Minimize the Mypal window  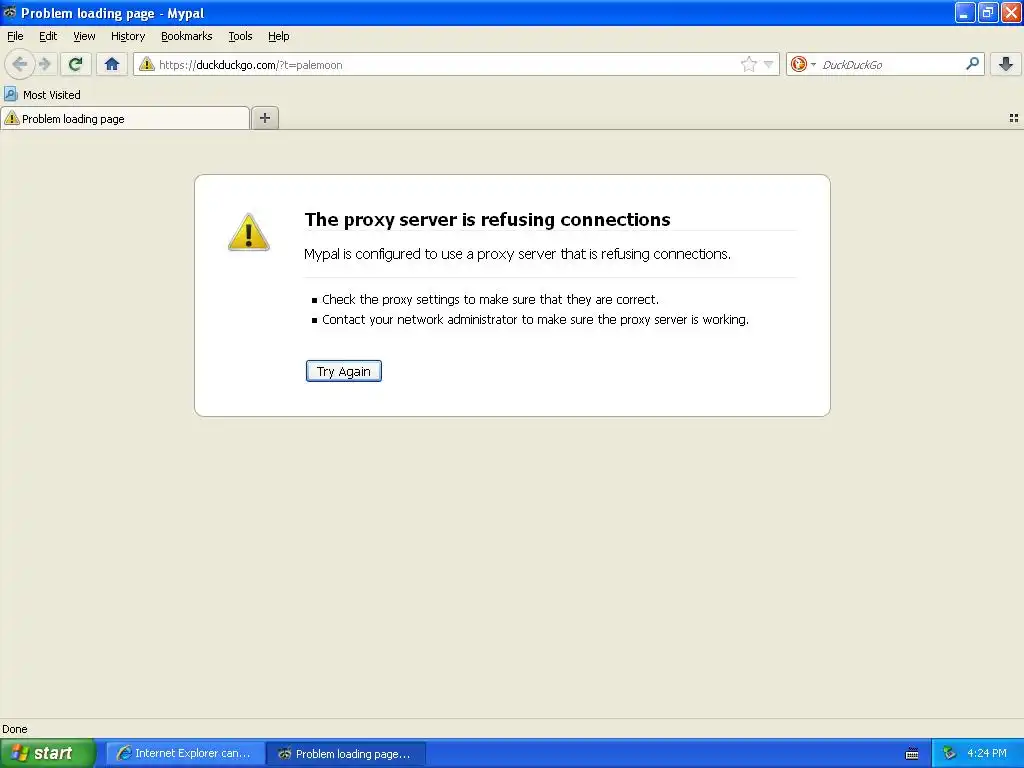965,12
